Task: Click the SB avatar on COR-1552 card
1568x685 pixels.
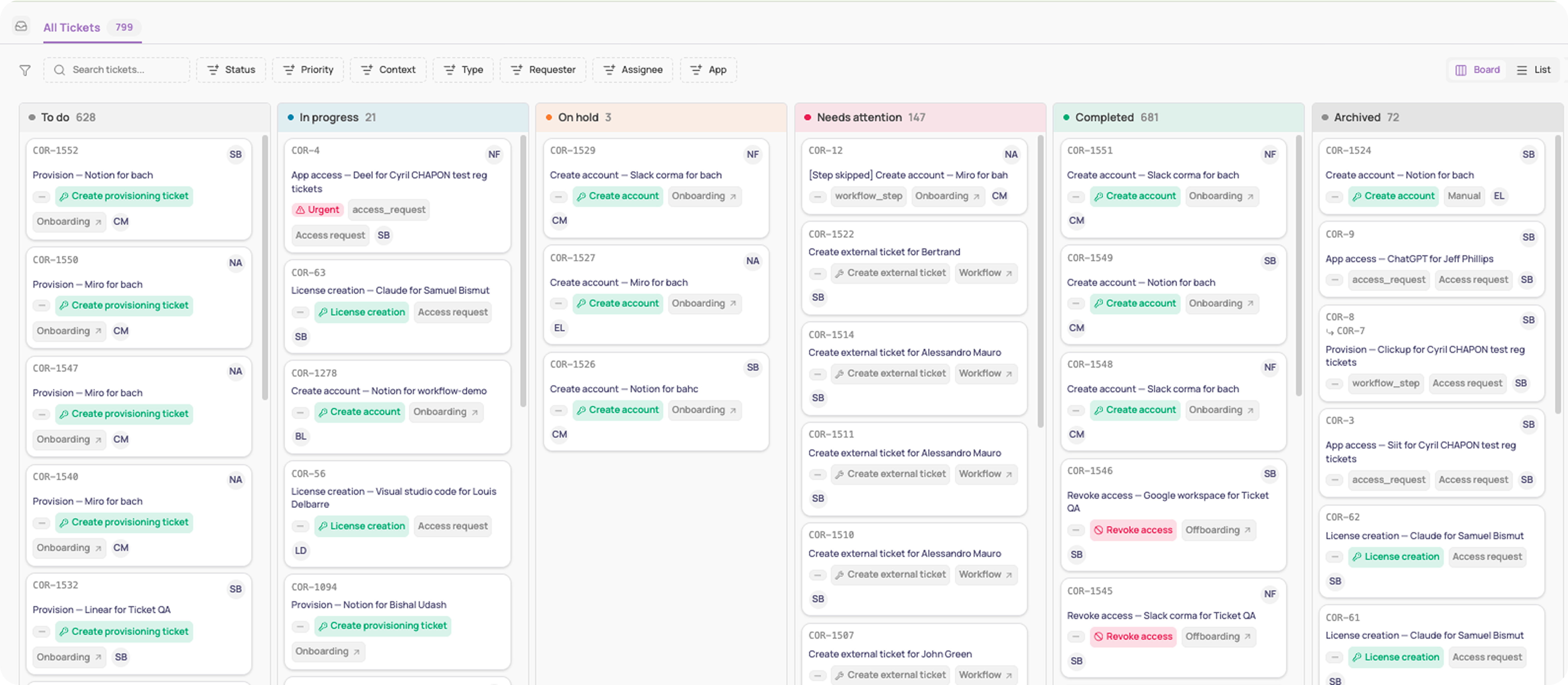Action: [x=236, y=155]
